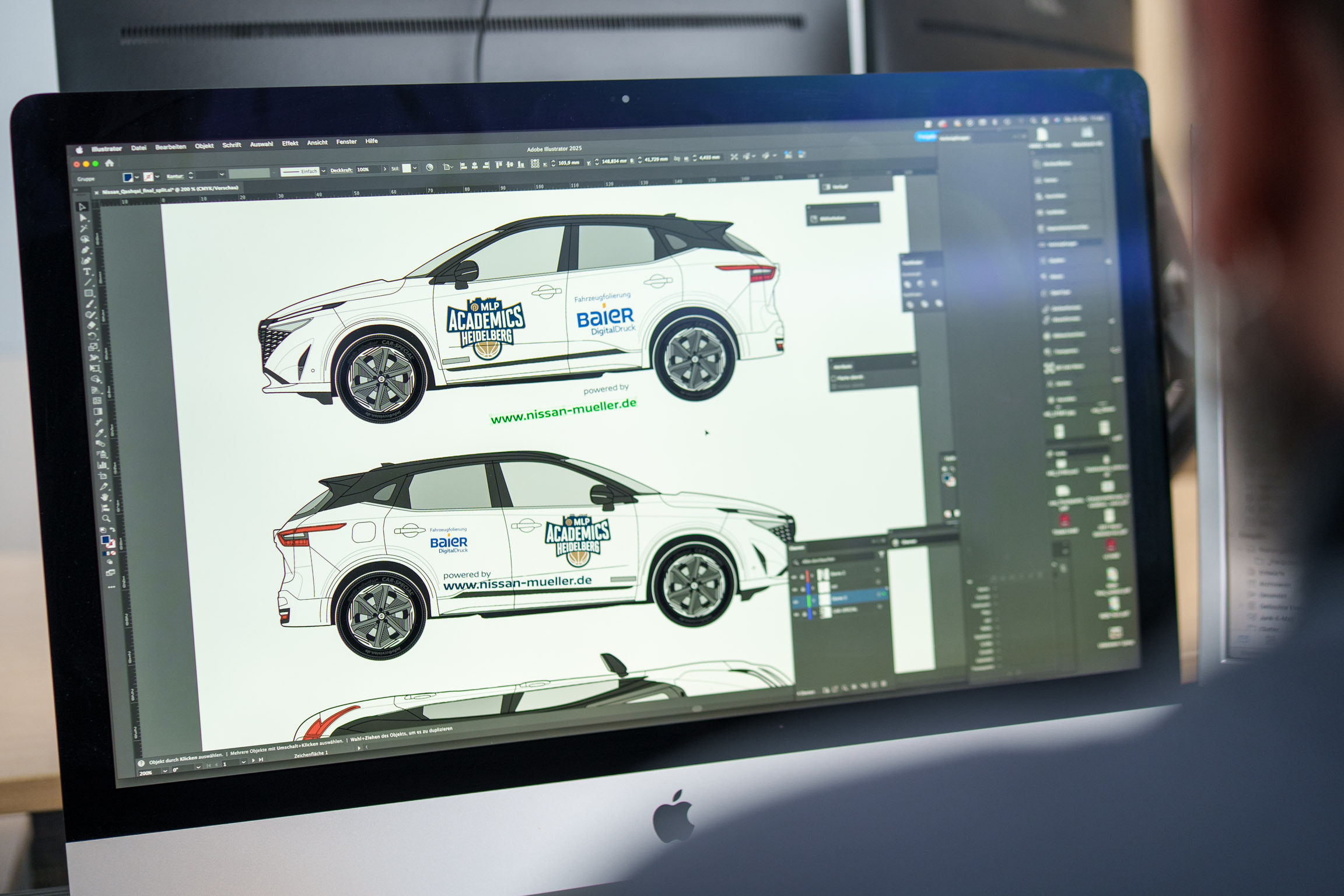Click the toolbar fill color swatch
Image resolution: width=1344 pixels, height=896 pixels.
click(x=105, y=539)
